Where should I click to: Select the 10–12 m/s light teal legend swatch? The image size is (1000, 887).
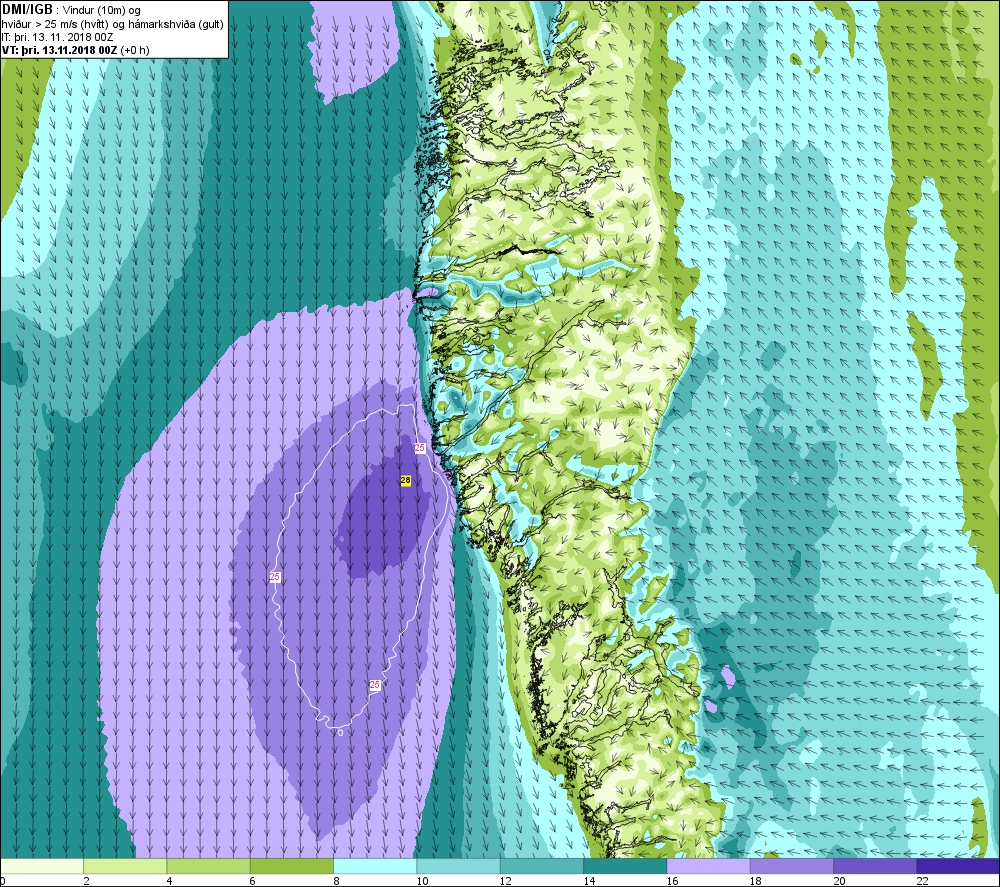[x=458, y=866]
